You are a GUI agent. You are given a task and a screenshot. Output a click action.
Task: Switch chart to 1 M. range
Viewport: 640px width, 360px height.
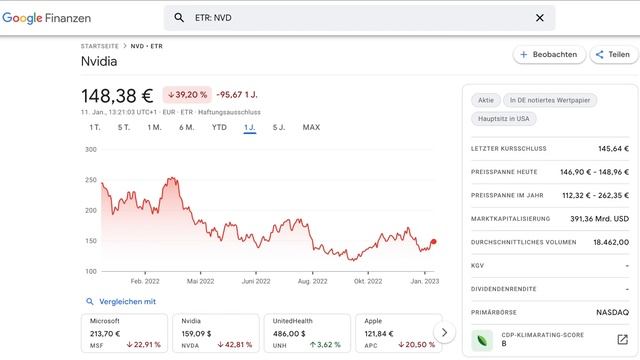154,127
